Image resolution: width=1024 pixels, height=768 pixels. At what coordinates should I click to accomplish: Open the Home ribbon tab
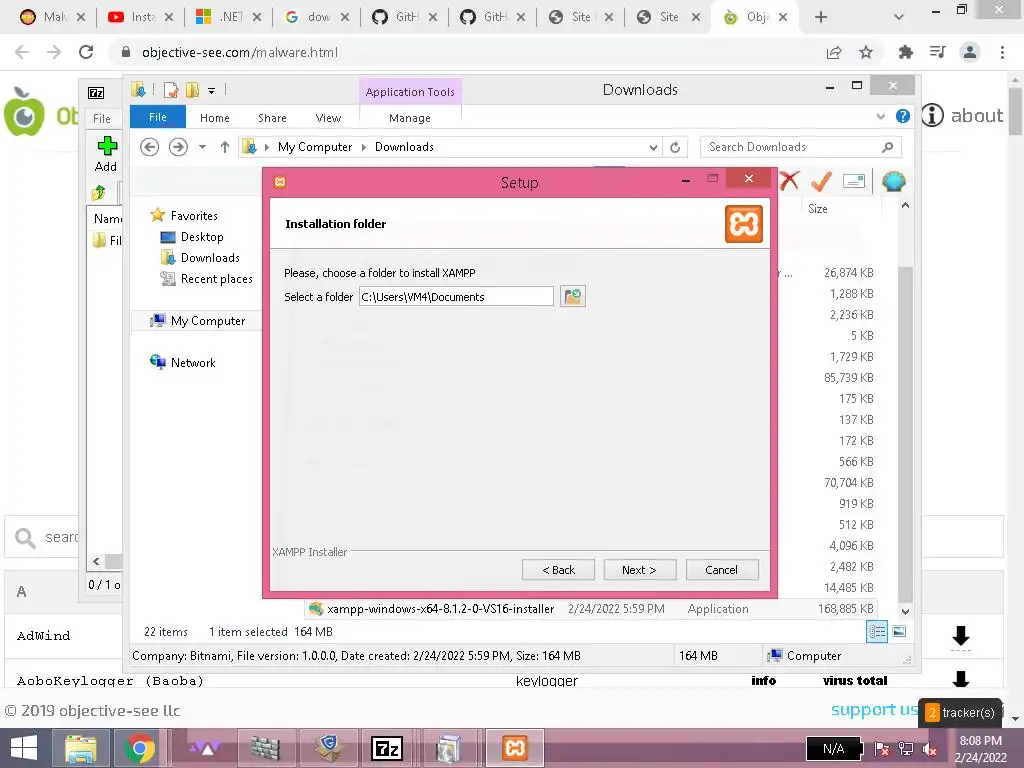pos(214,118)
